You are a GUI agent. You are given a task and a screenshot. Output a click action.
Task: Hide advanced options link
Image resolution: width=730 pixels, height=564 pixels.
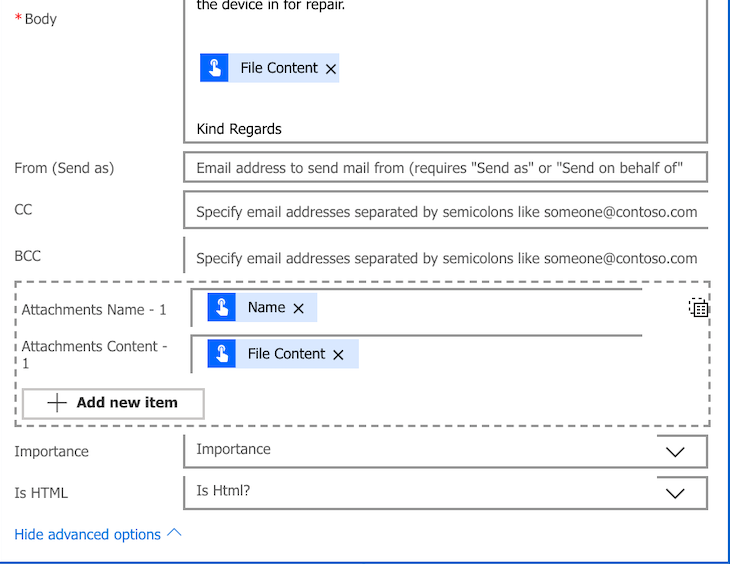click(88, 534)
